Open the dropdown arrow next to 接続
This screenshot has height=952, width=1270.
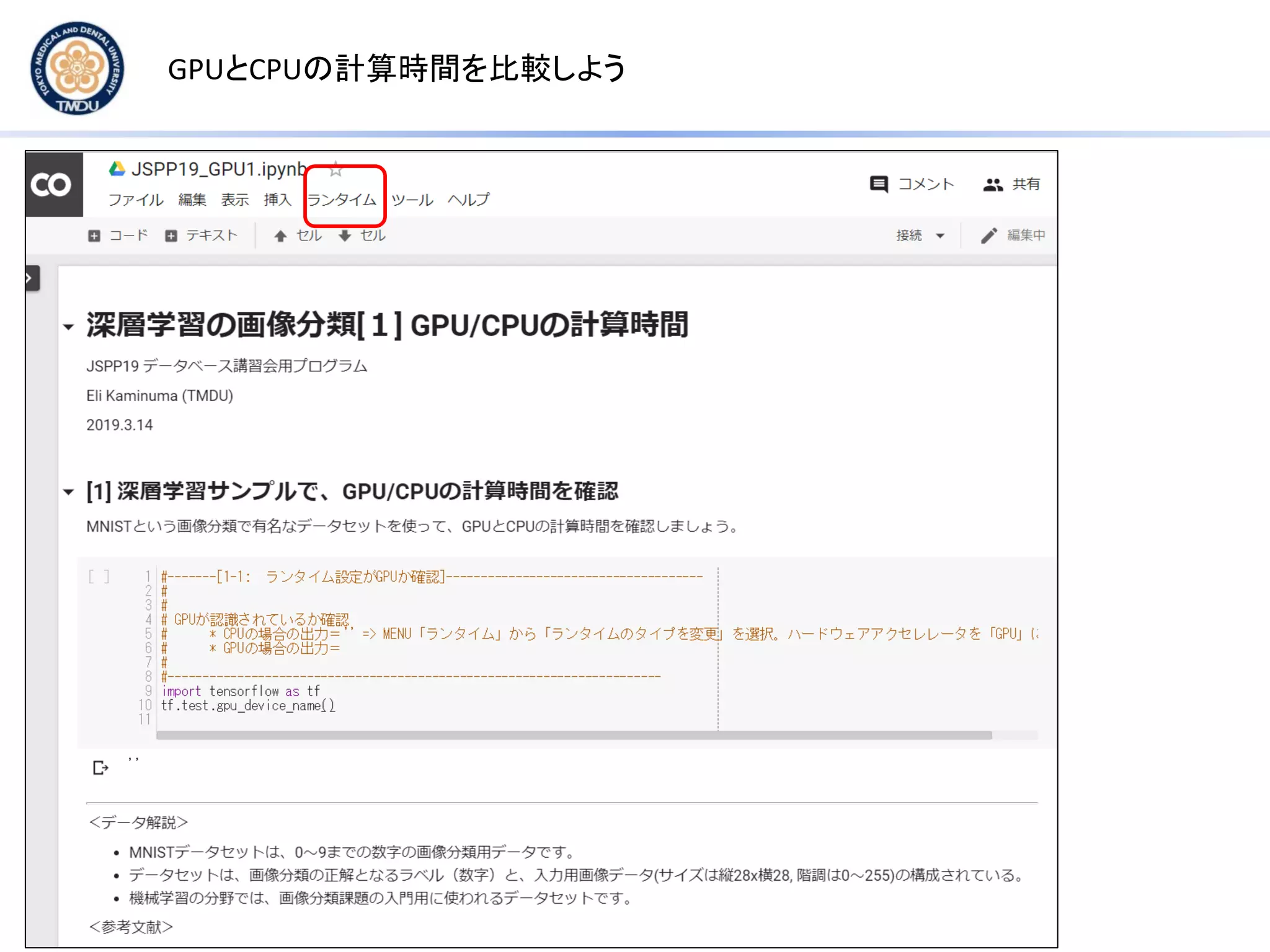click(940, 236)
